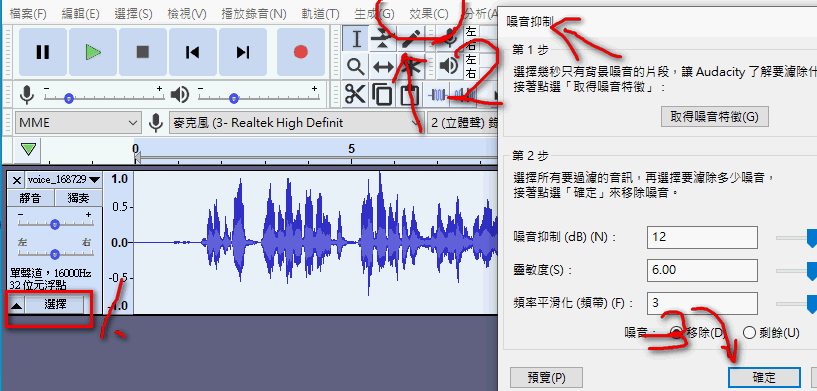
Task: Open the 2 (立體聲) recording channels dropdown
Action: [463, 123]
